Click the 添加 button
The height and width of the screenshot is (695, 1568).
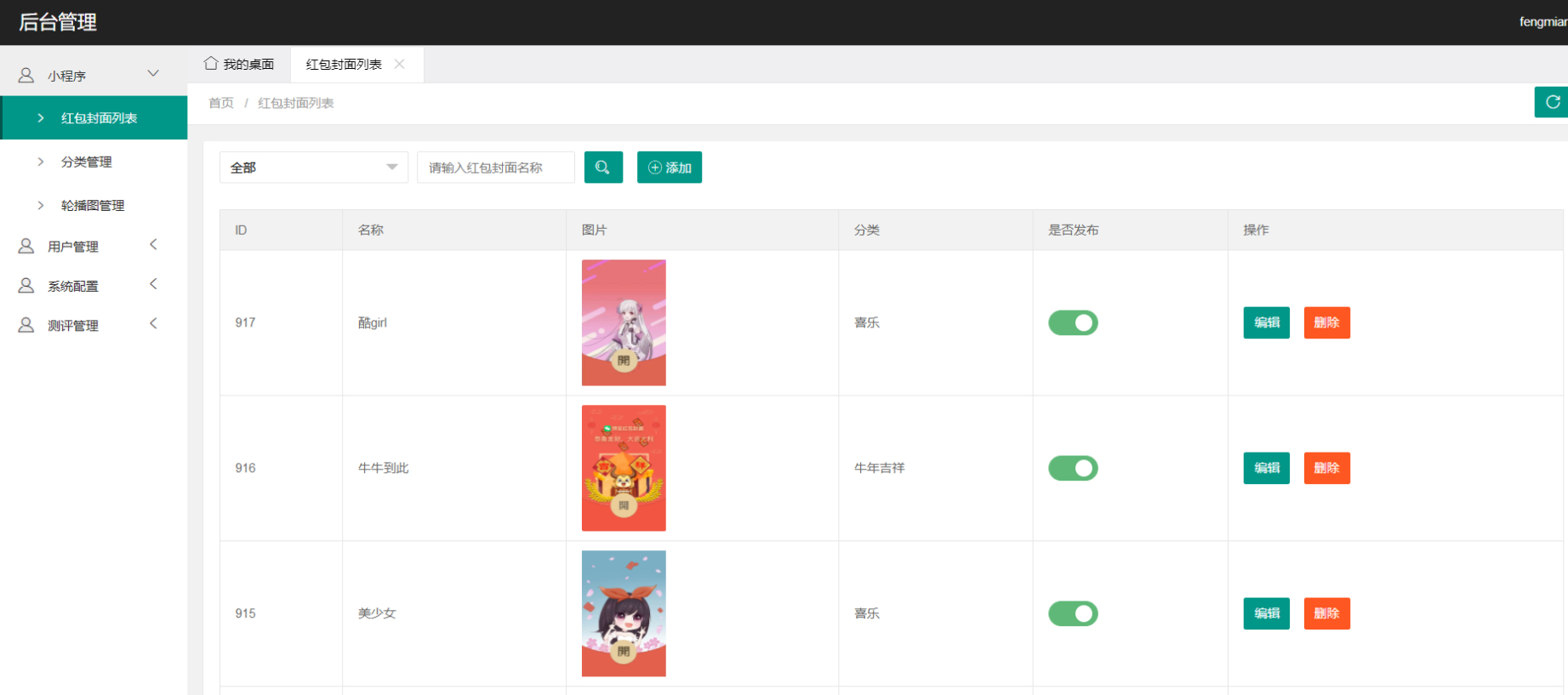[670, 168]
